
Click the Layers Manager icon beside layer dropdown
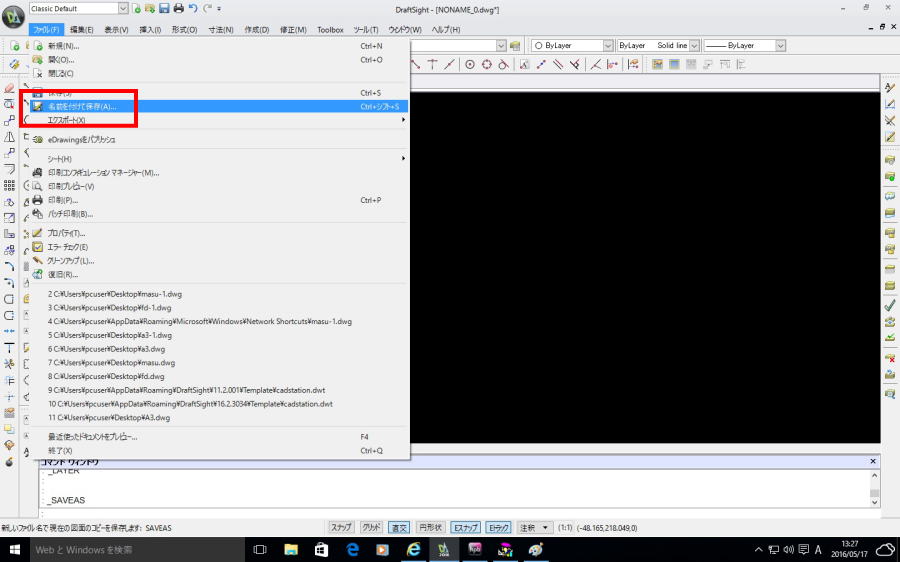pos(515,45)
